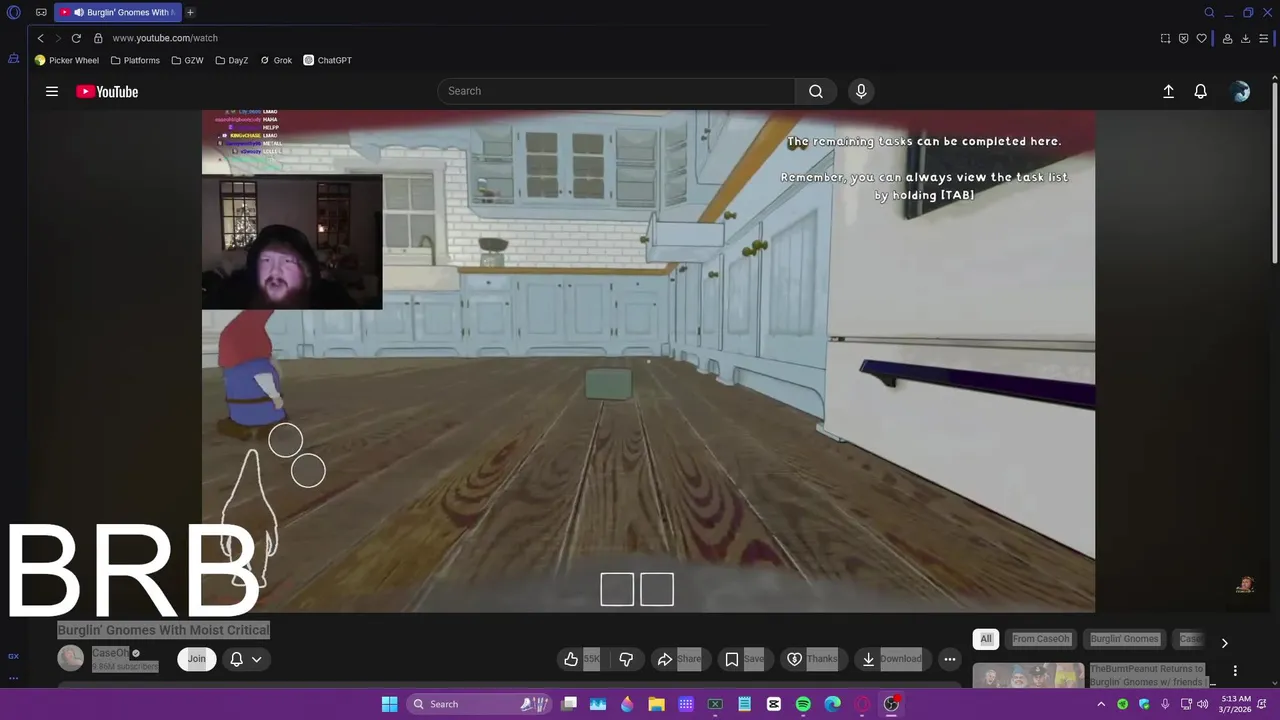The image size is (1280, 720).
Task: Click the youtube.com/watch address bar
Action: click(165, 38)
